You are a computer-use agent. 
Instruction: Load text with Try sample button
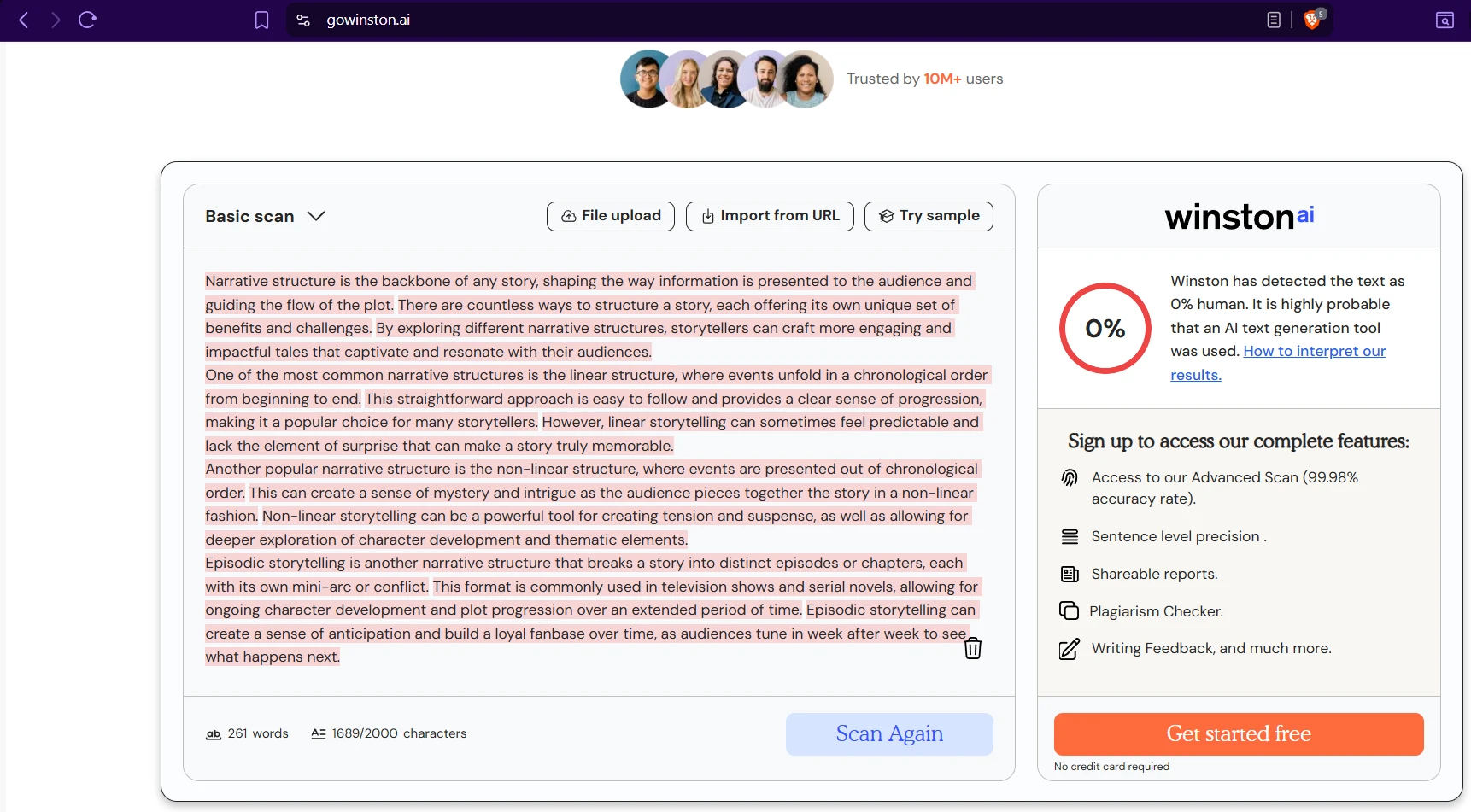(x=929, y=216)
